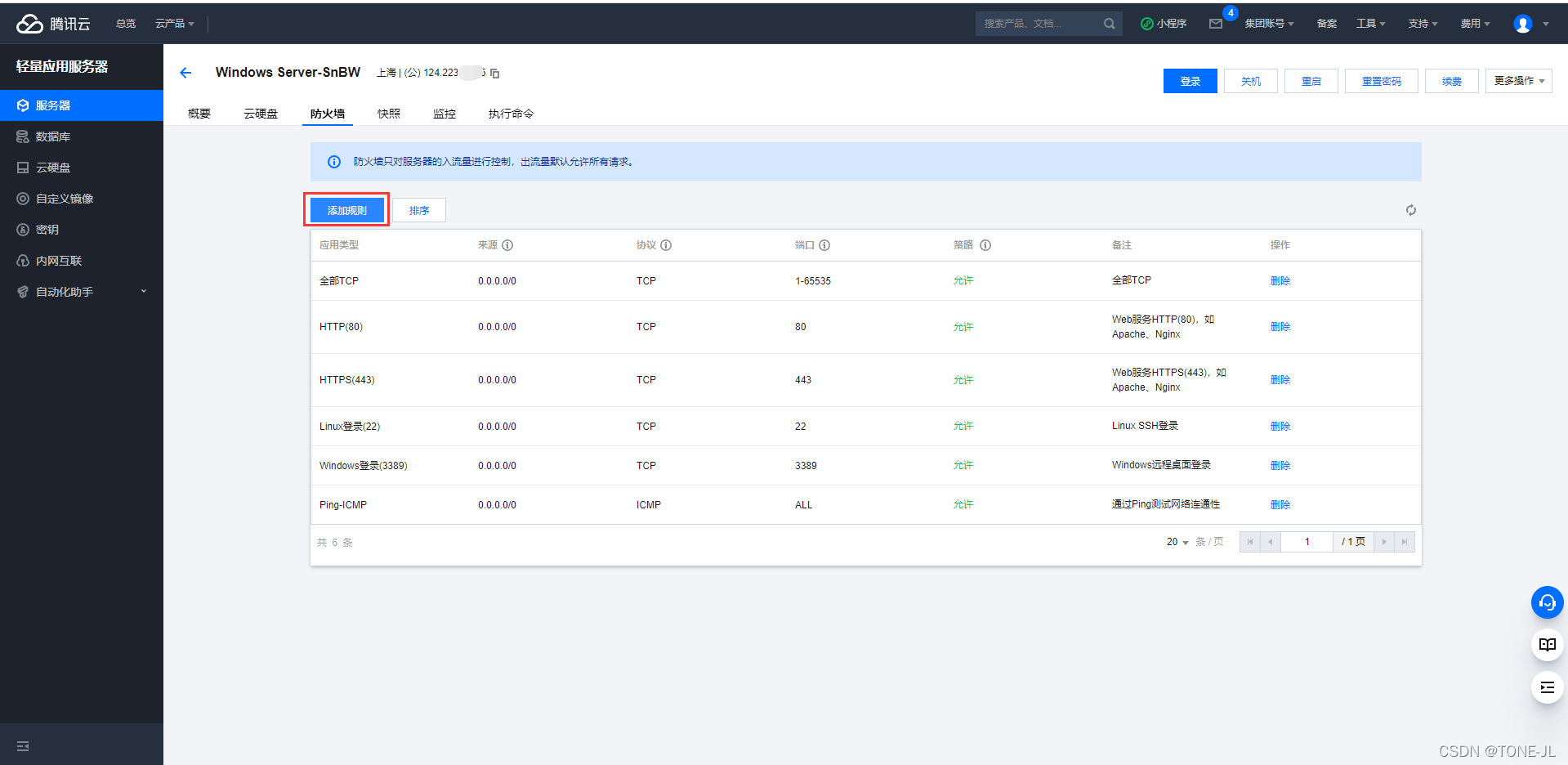The height and width of the screenshot is (765, 1568).
Task: Go to first page of rules
Action: pos(1249,542)
